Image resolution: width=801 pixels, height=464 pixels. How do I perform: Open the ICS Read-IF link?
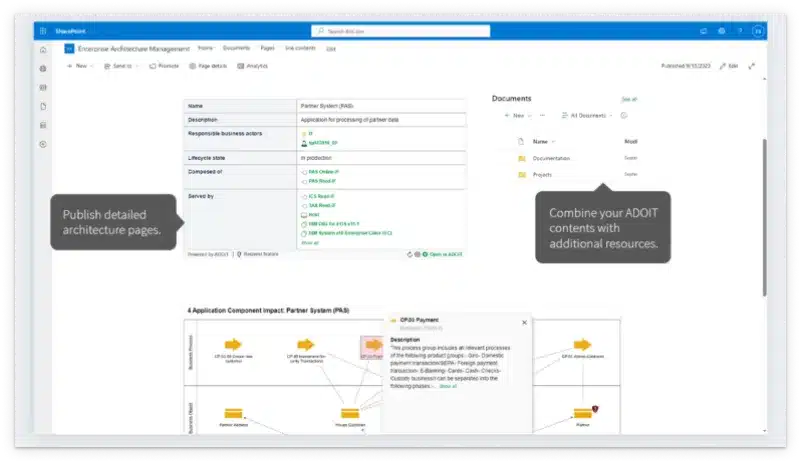[x=321, y=196]
